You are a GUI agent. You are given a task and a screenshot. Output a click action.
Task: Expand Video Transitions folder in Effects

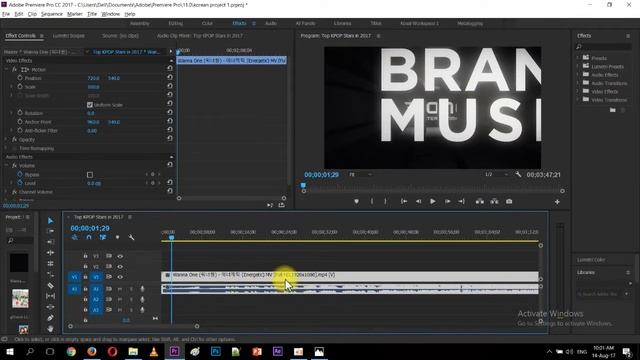click(x=578, y=100)
